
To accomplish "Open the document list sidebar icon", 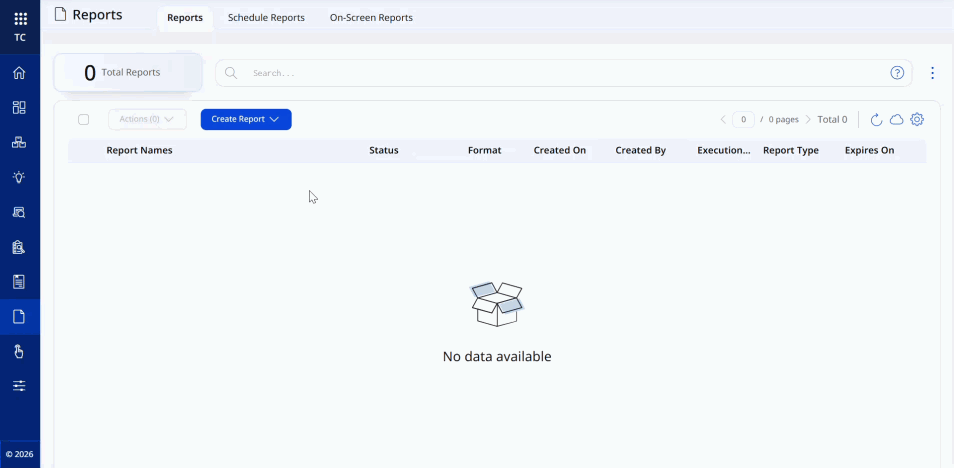I will click(19, 282).
